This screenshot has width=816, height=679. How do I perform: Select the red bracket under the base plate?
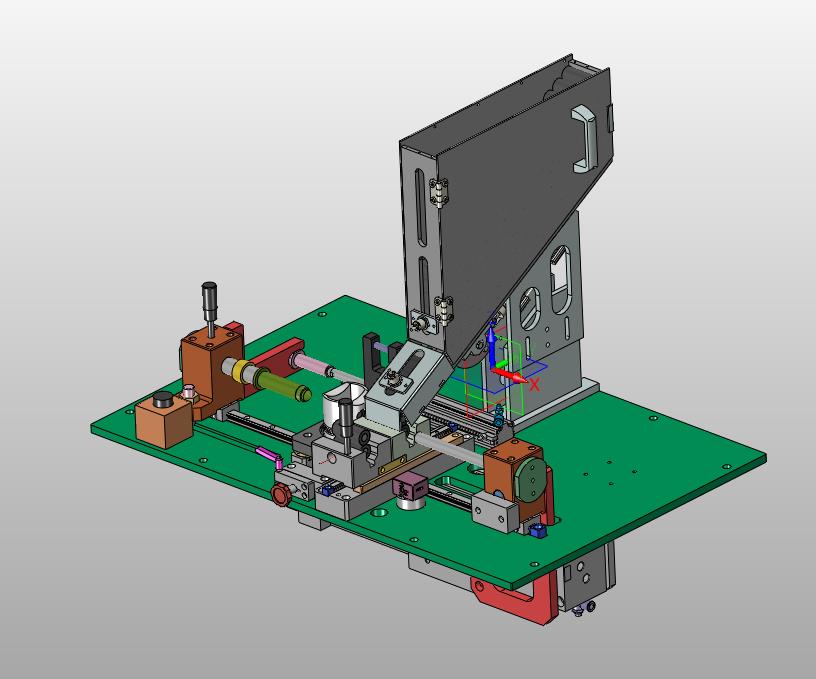[514, 598]
